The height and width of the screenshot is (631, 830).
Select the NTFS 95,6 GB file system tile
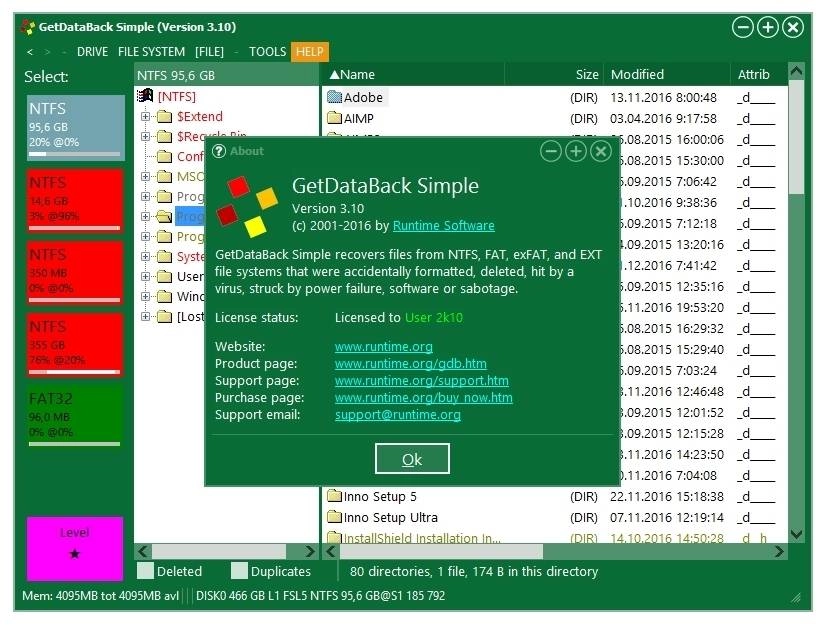pyautogui.click(x=76, y=128)
